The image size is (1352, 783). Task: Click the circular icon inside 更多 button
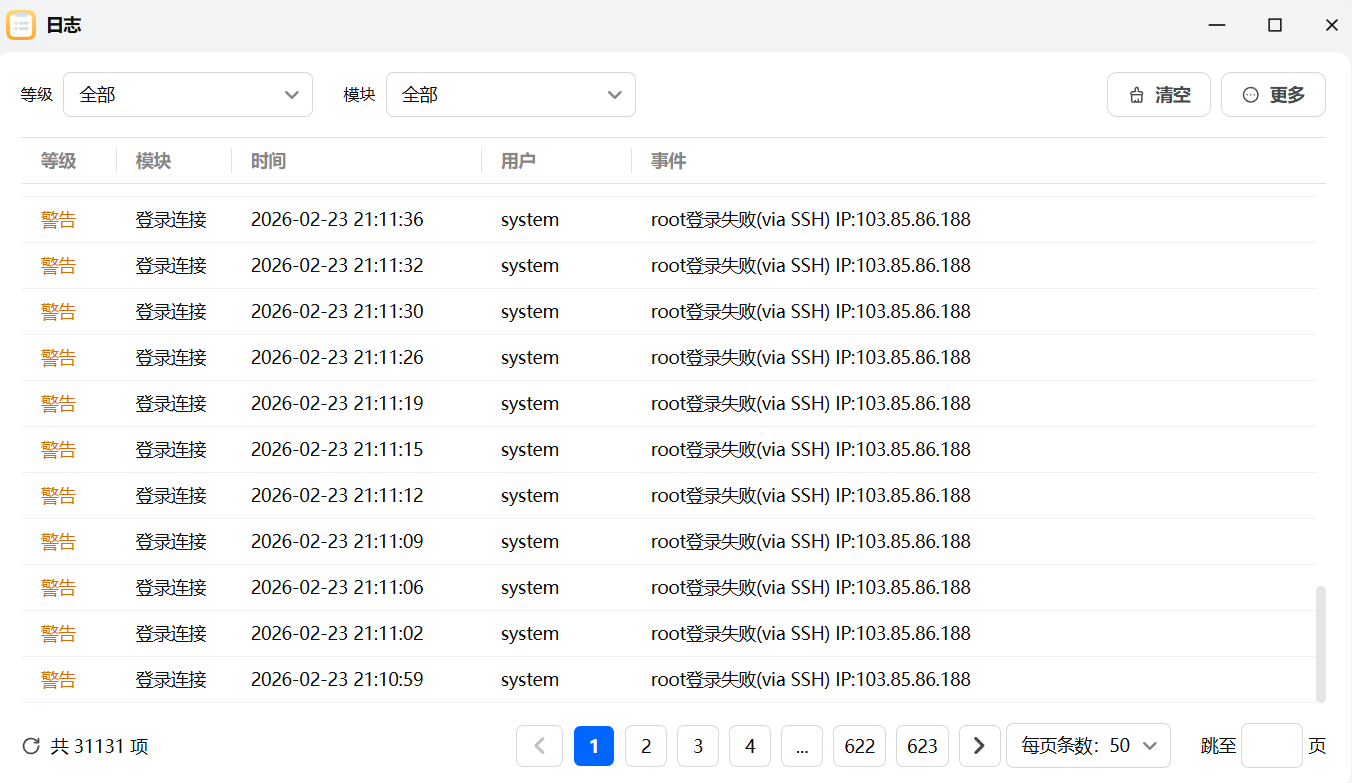pyautogui.click(x=1249, y=94)
